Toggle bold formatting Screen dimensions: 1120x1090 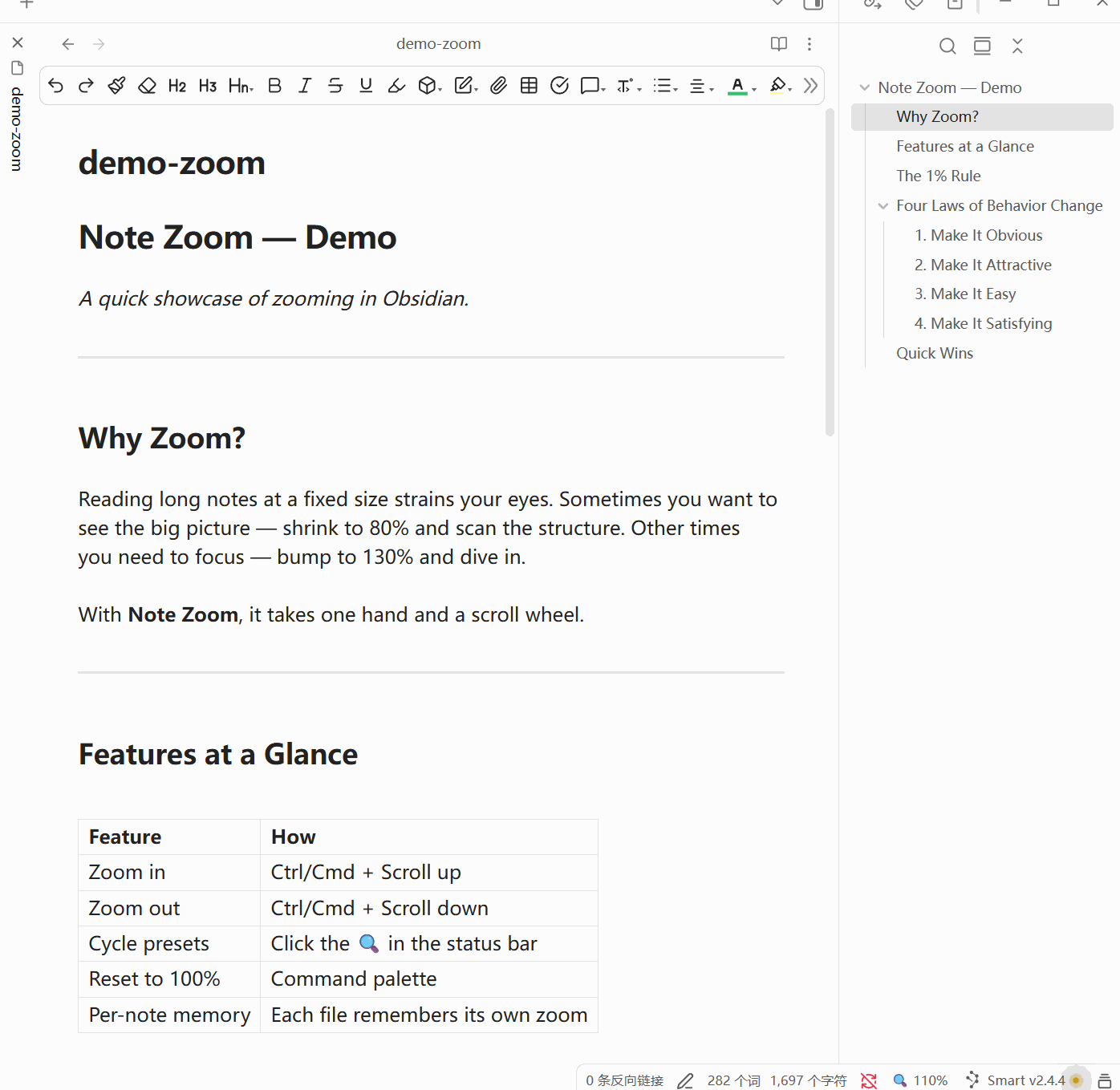click(x=274, y=86)
